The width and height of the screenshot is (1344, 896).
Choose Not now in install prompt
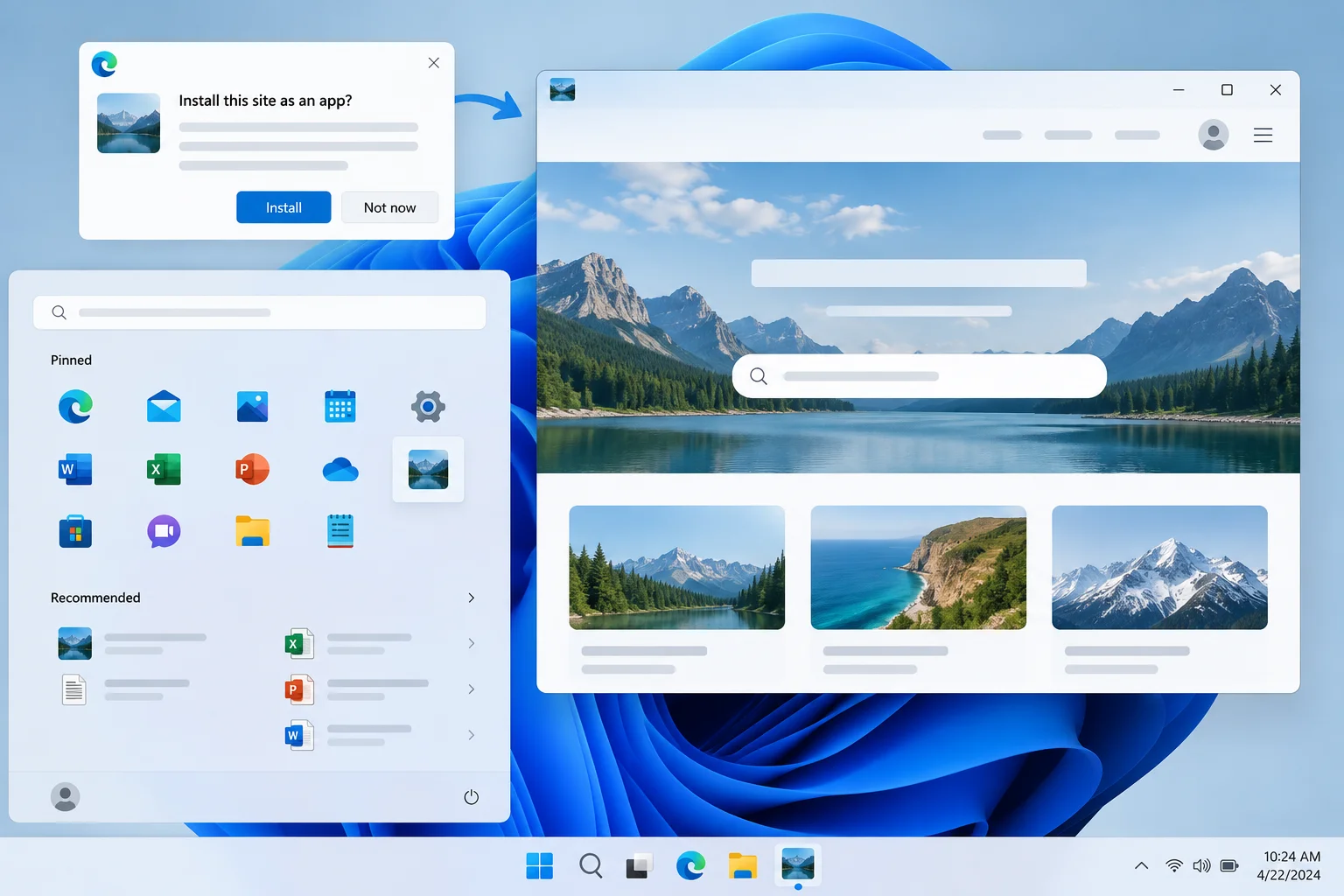(389, 207)
